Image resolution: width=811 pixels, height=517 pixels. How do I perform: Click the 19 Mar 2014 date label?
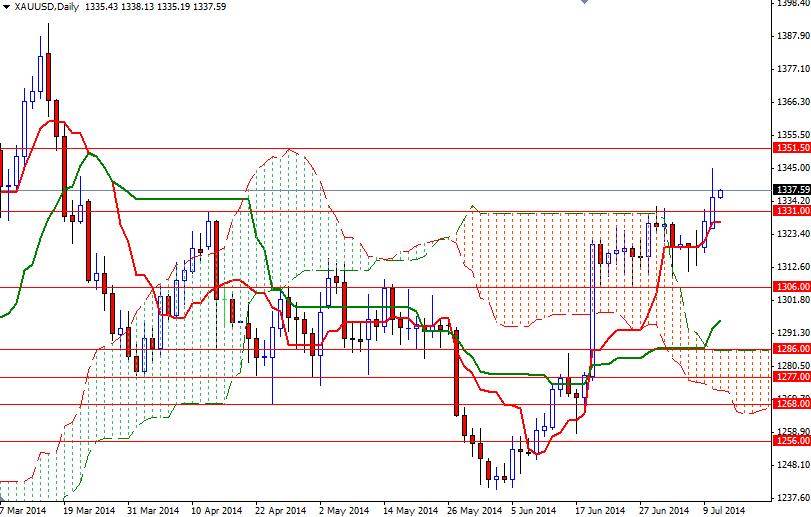[x=89, y=510]
